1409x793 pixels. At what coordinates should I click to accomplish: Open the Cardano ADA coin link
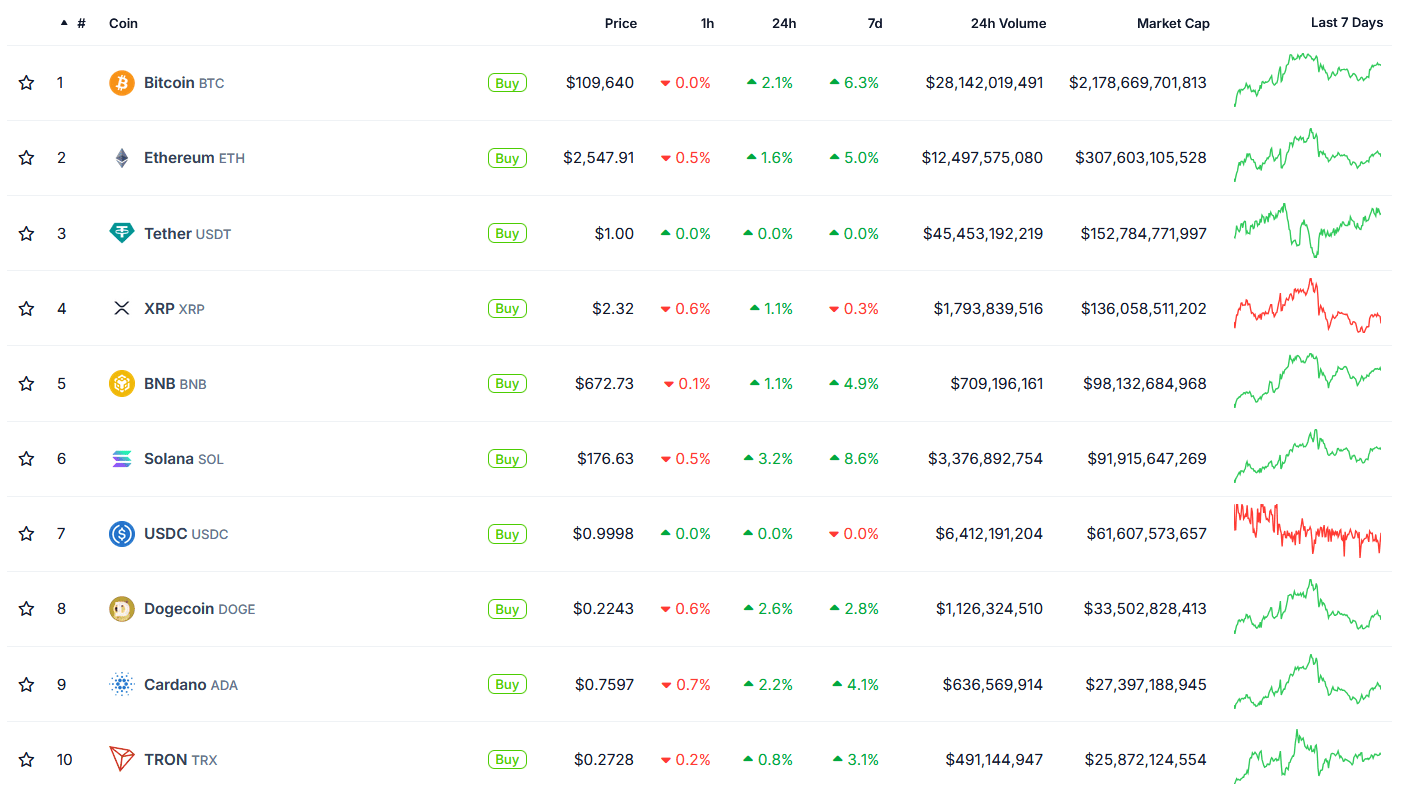191,684
